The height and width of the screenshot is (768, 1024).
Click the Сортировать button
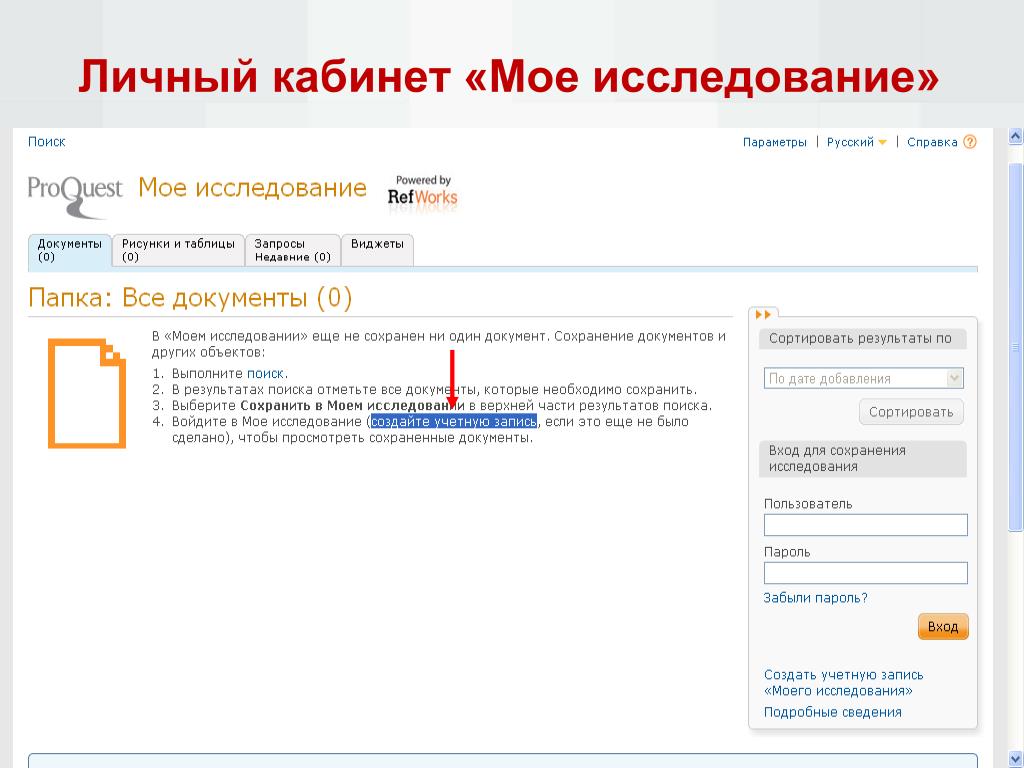[x=911, y=412]
